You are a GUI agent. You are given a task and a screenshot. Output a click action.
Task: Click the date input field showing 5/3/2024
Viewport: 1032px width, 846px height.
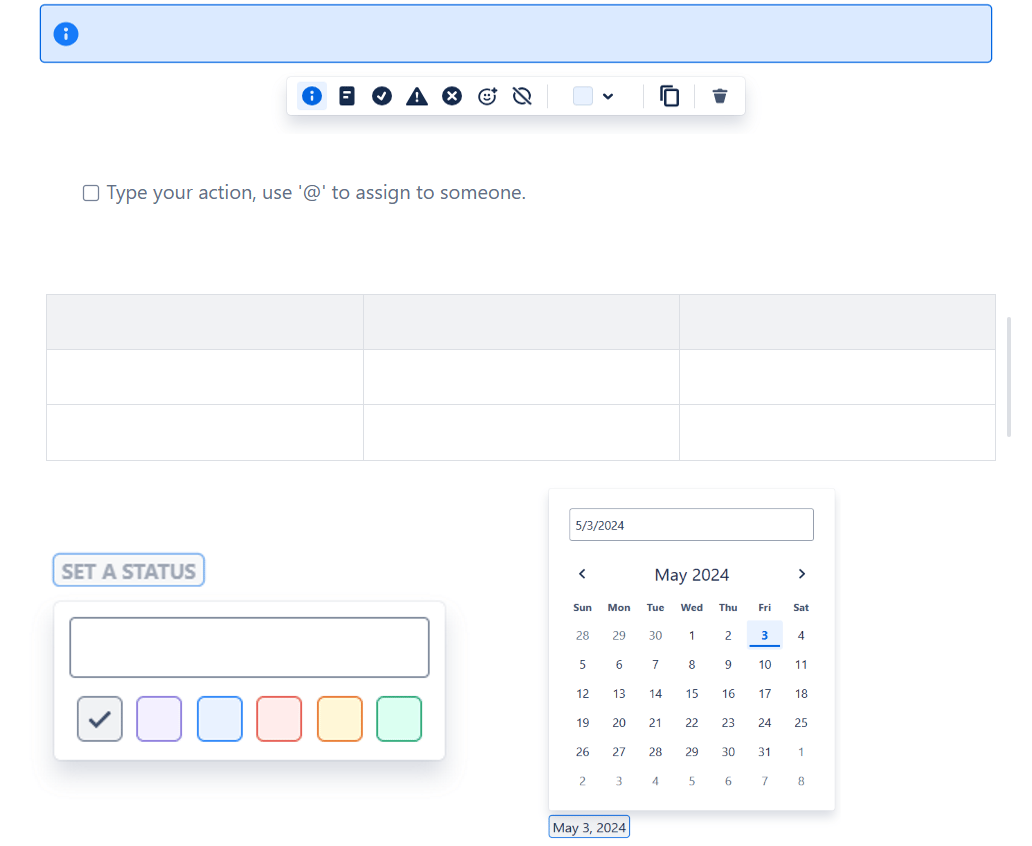(x=691, y=525)
